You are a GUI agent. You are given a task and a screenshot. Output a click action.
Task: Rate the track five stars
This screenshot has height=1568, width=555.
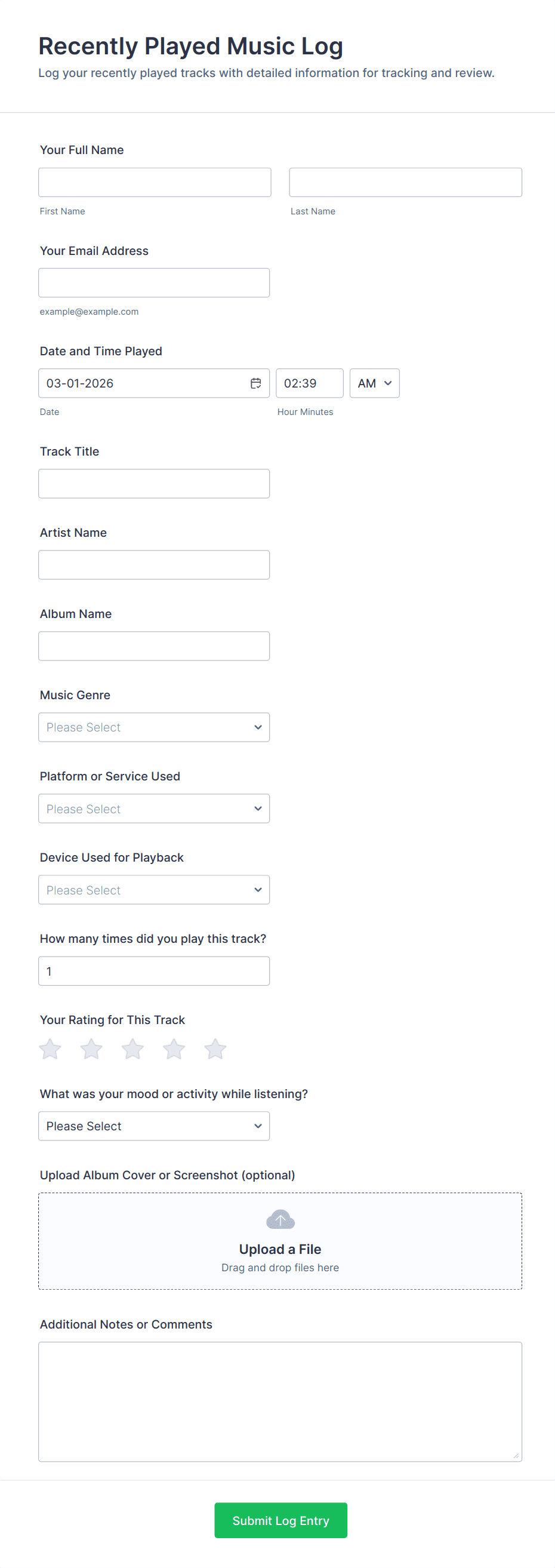point(215,1049)
